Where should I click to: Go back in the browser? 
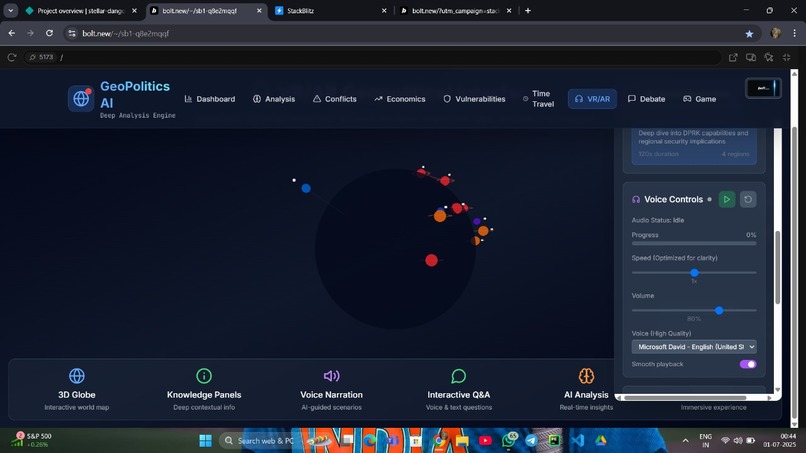(11, 33)
